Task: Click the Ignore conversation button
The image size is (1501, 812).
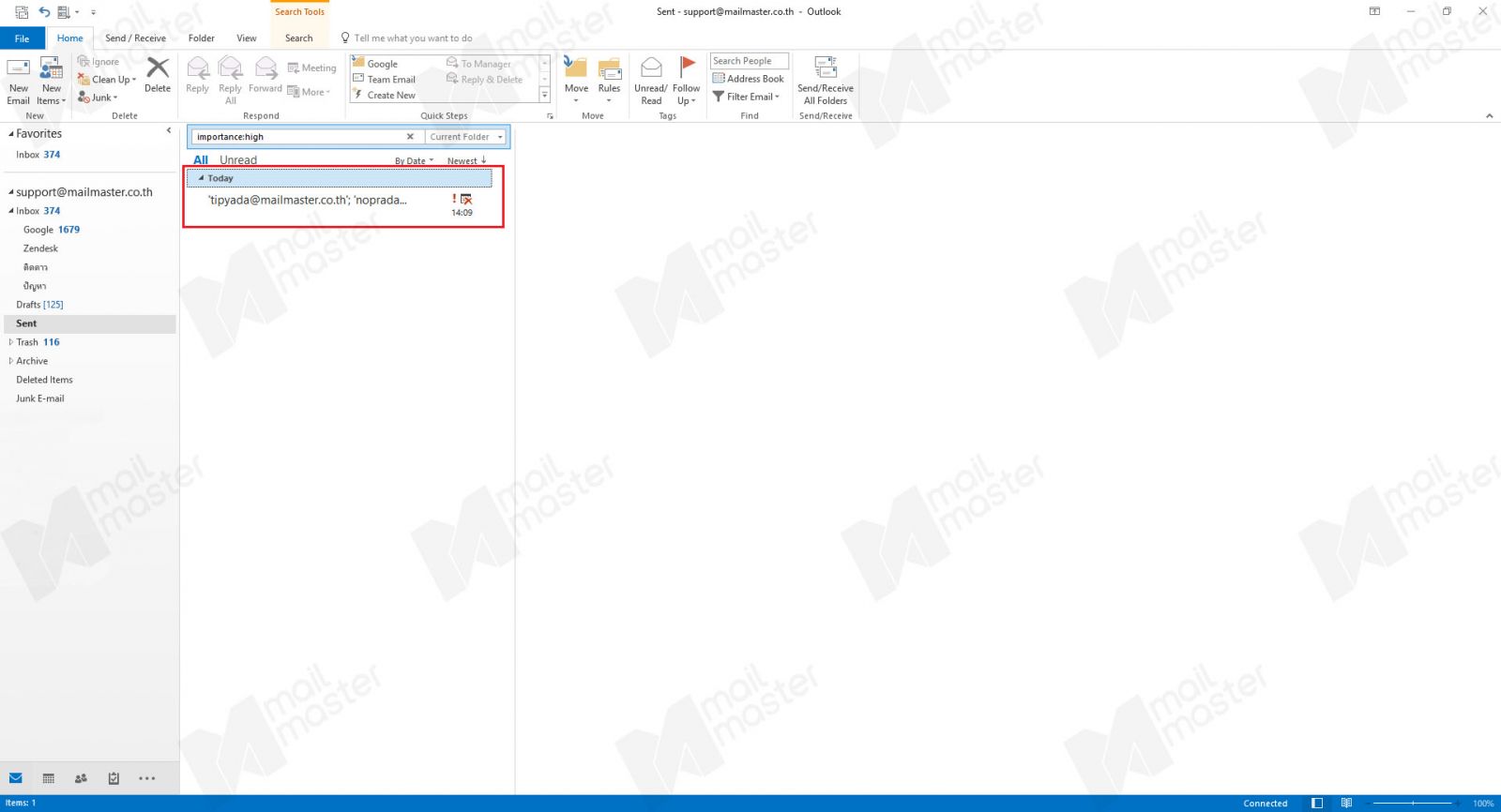Action: pyautogui.click(x=99, y=62)
